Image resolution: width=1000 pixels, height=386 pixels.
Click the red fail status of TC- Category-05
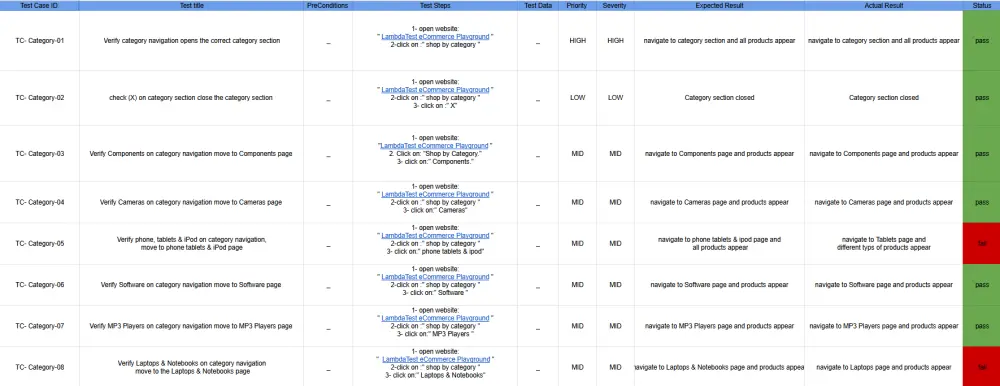coord(982,244)
